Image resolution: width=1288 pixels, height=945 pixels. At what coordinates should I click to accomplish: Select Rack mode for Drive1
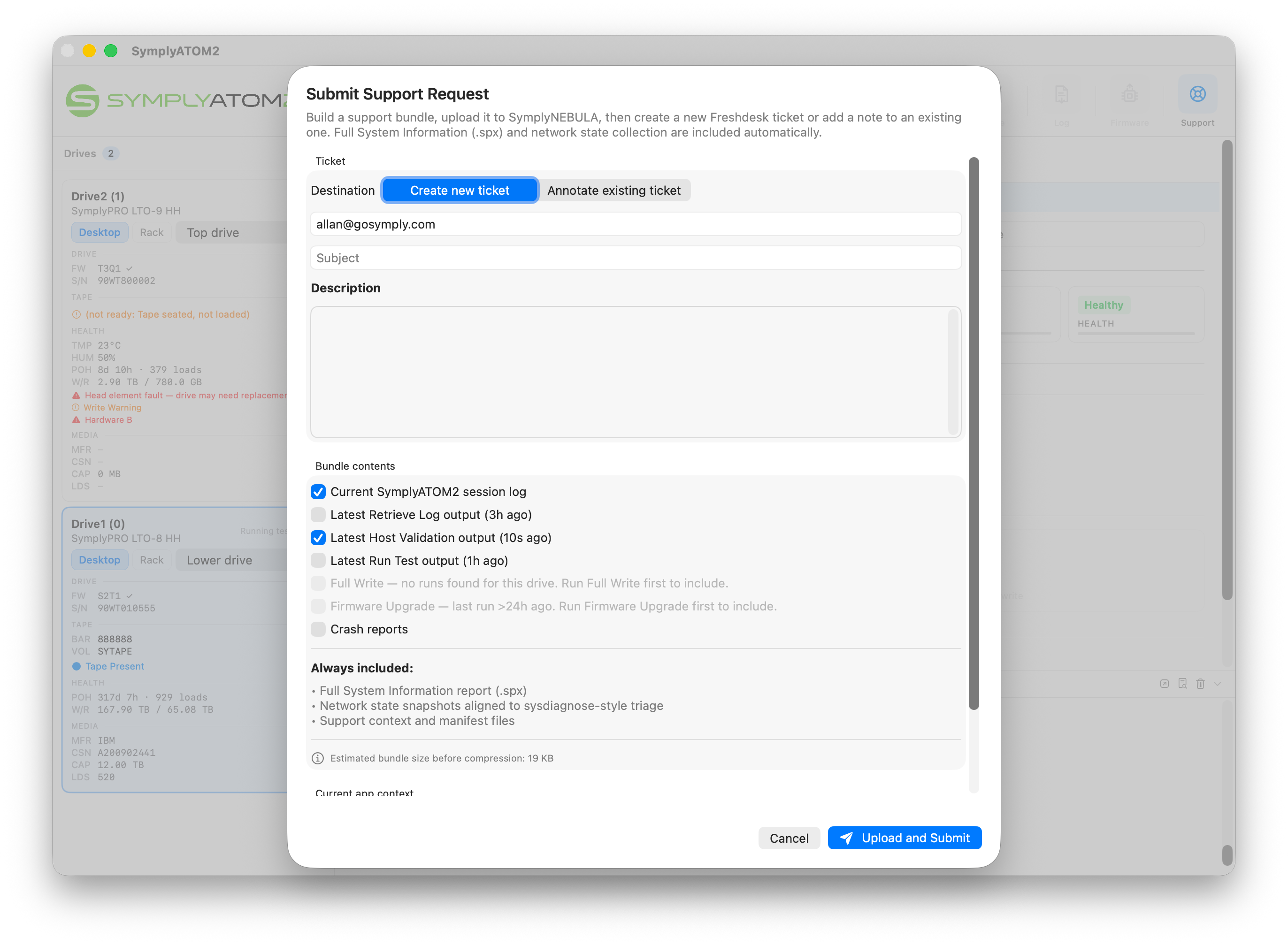coord(152,560)
